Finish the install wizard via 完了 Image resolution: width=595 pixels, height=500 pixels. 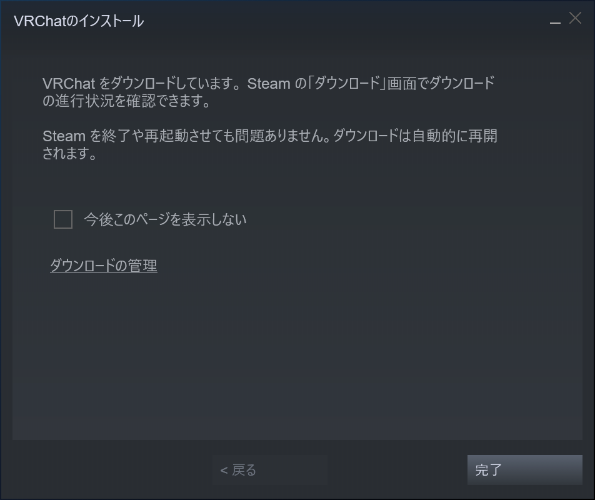click(525, 470)
